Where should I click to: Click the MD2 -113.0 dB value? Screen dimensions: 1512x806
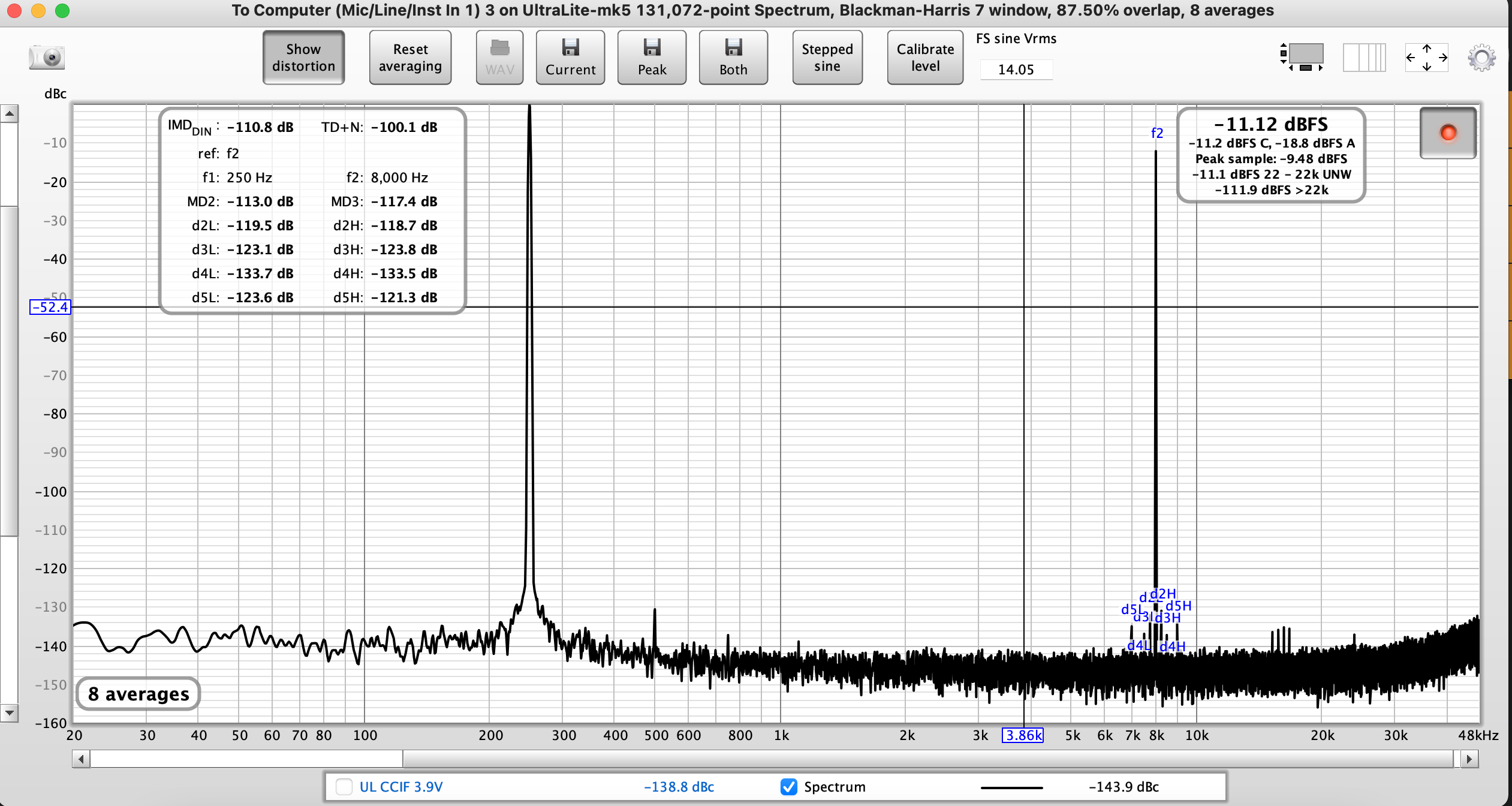[260, 201]
